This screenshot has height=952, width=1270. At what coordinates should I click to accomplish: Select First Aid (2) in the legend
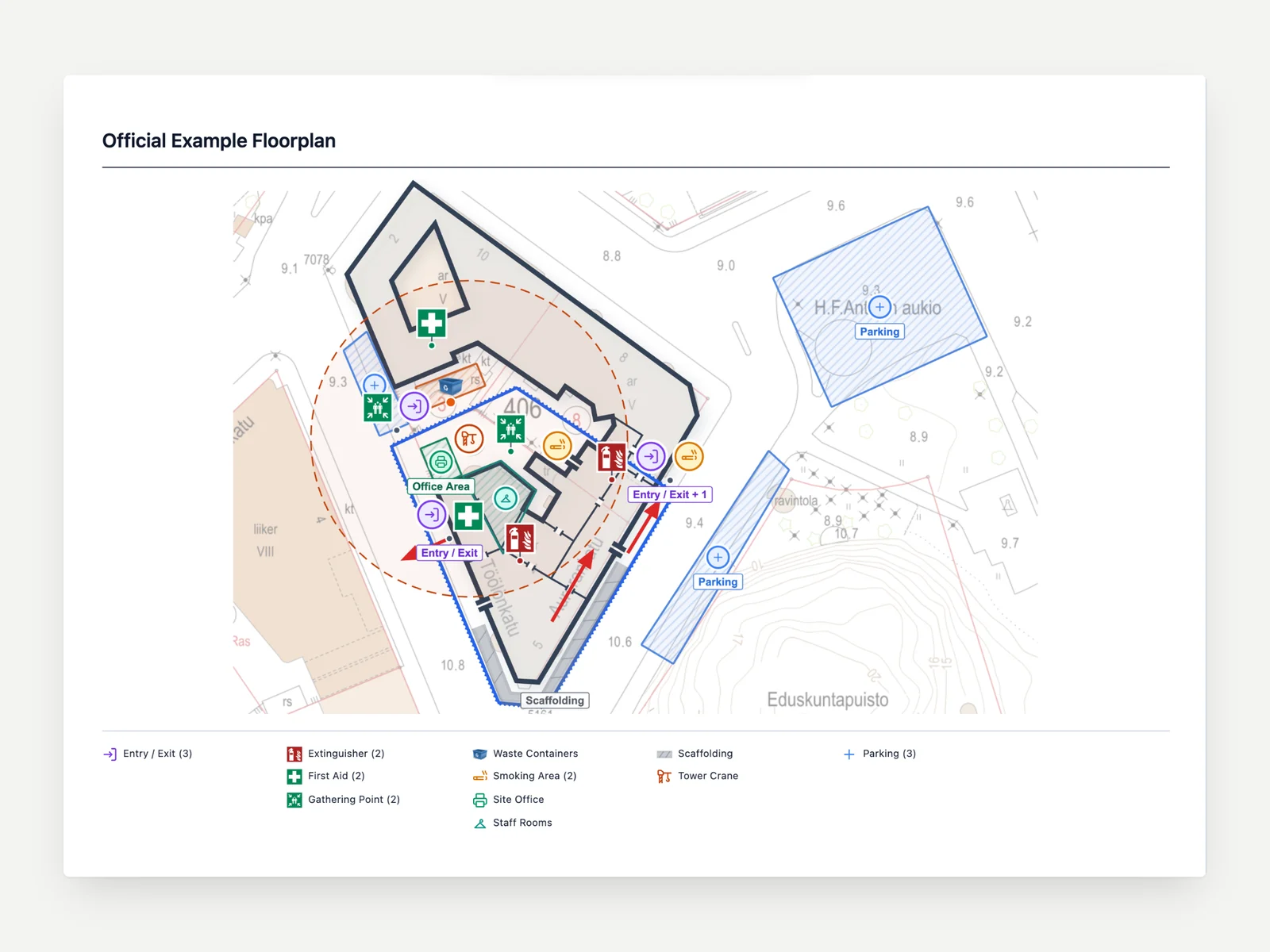(x=325, y=776)
